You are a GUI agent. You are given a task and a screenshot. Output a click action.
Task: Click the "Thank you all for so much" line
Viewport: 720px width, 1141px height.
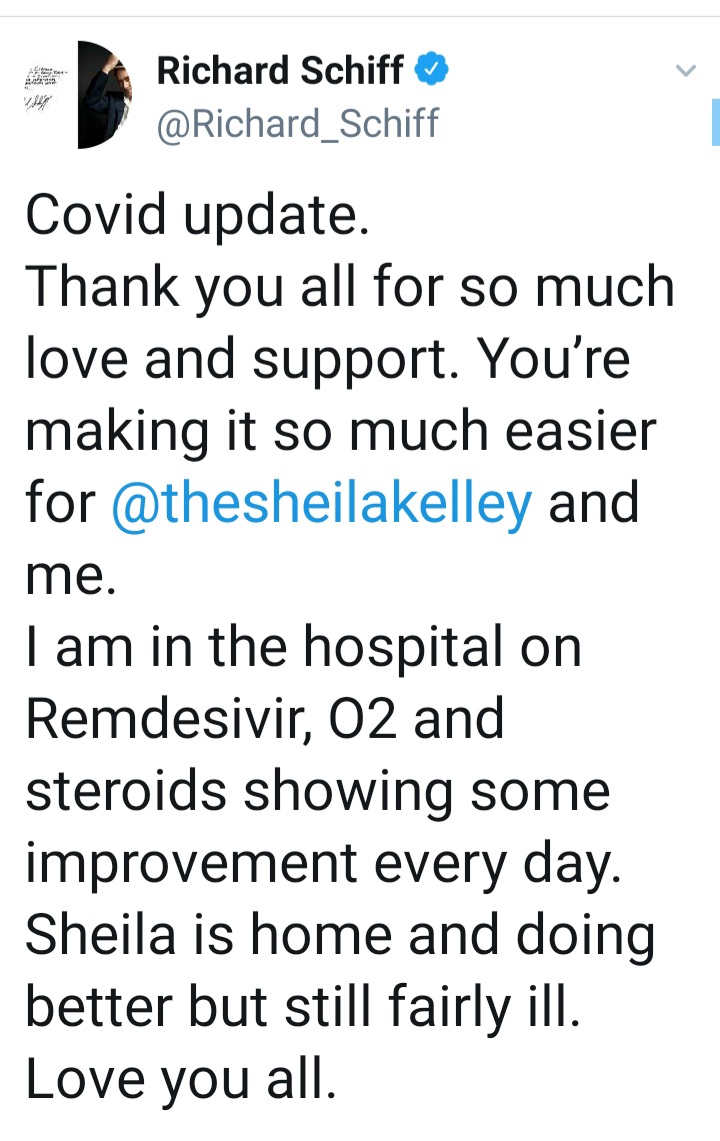[x=350, y=288]
